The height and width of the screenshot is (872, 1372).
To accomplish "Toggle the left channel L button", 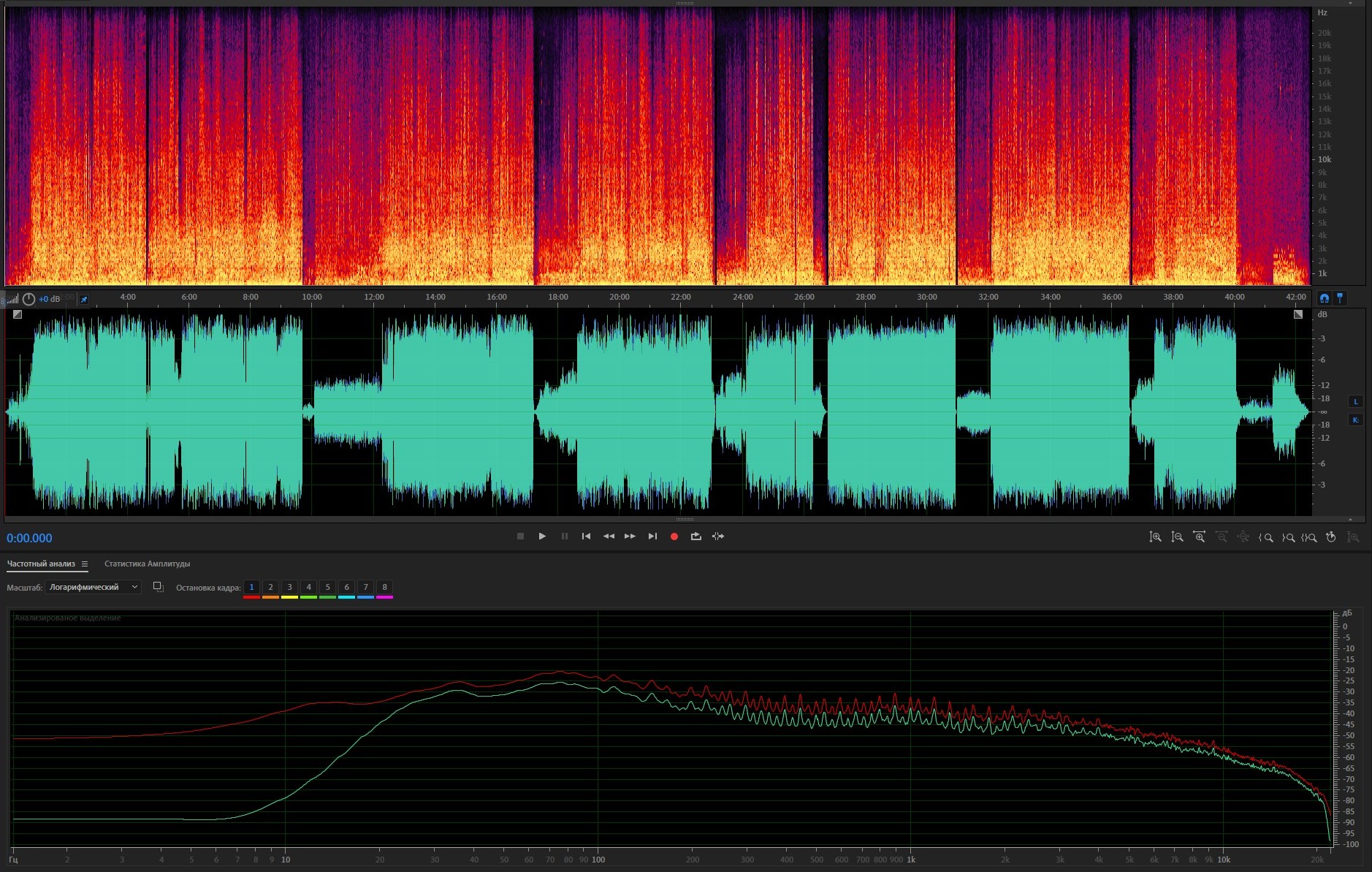I will pos(1355,402).
